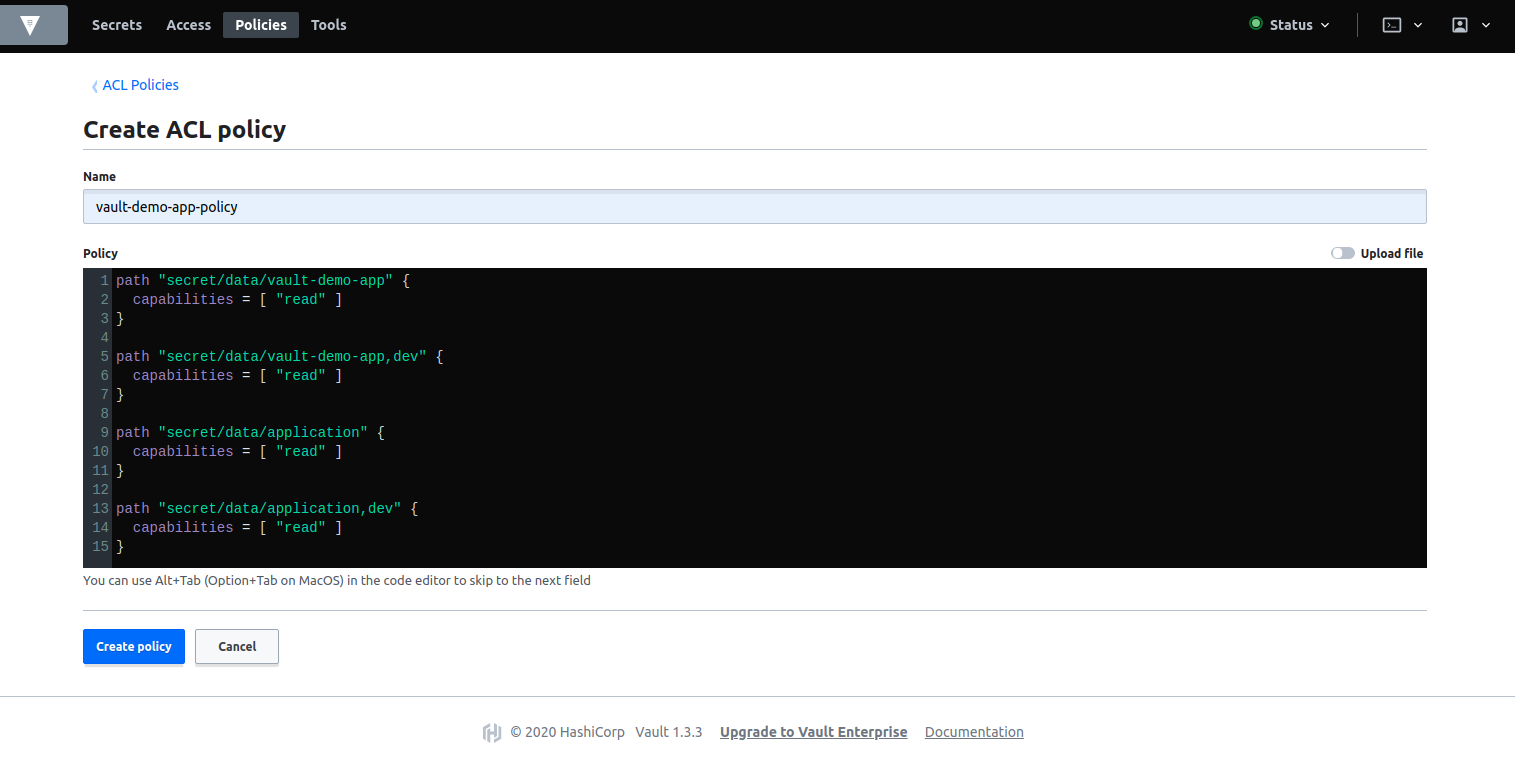Toggle the Upload file switch

click(1343, 253)
